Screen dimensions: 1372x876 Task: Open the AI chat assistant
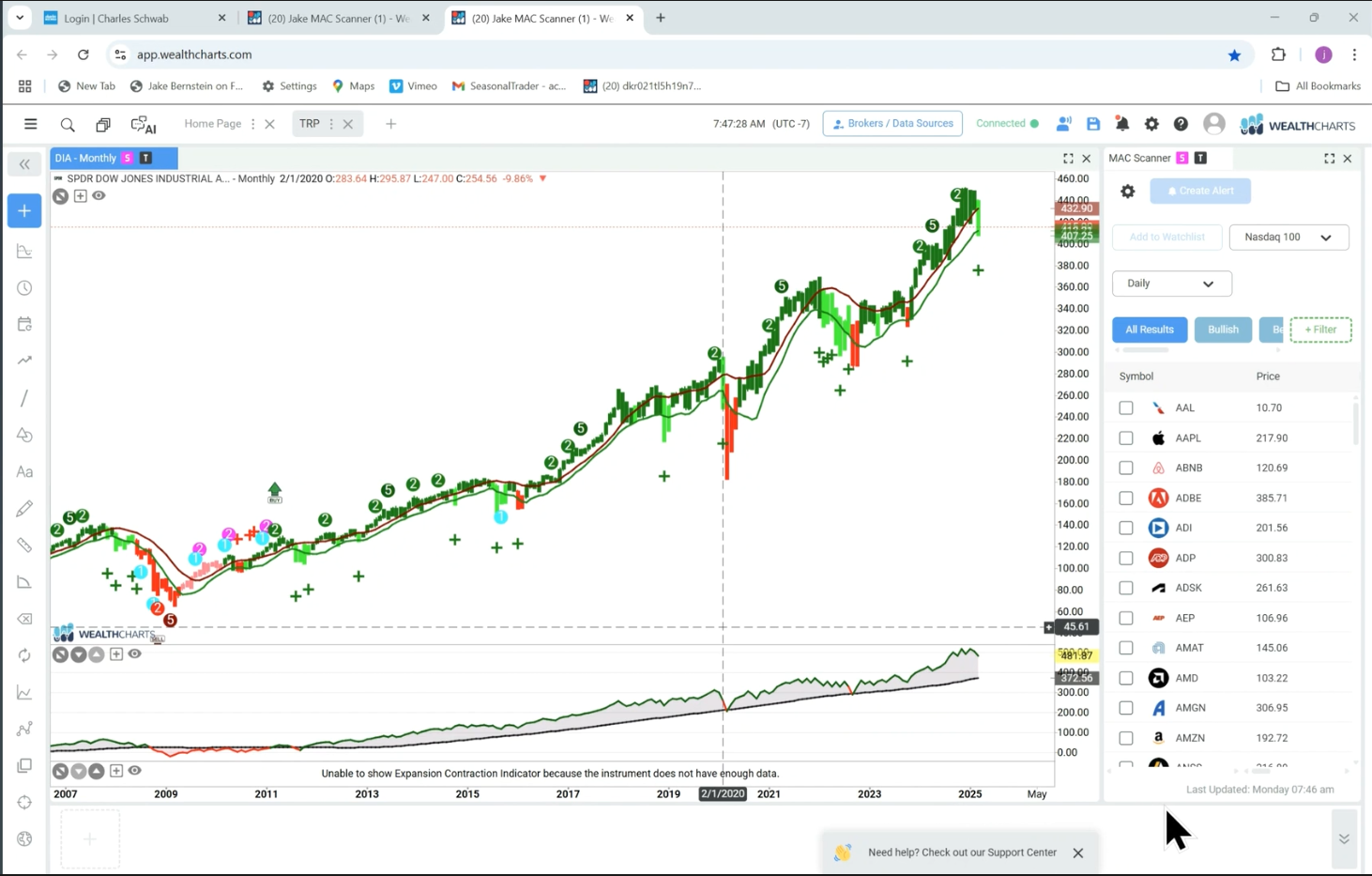(x=144, y=124)
